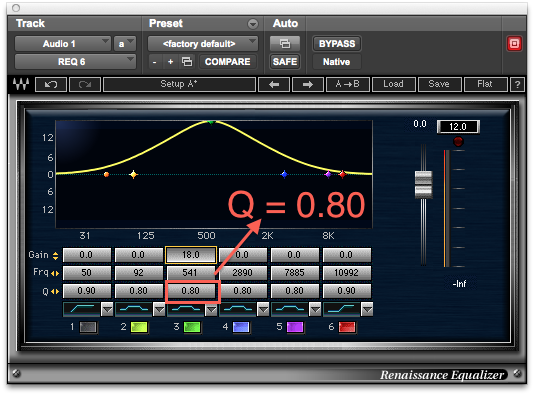Image resolution: width=534 pixels, height=395 pixels.
Task: Open band 1 filter type dropdown arrow
Action: pyautogui.click(x=107, y=309)
